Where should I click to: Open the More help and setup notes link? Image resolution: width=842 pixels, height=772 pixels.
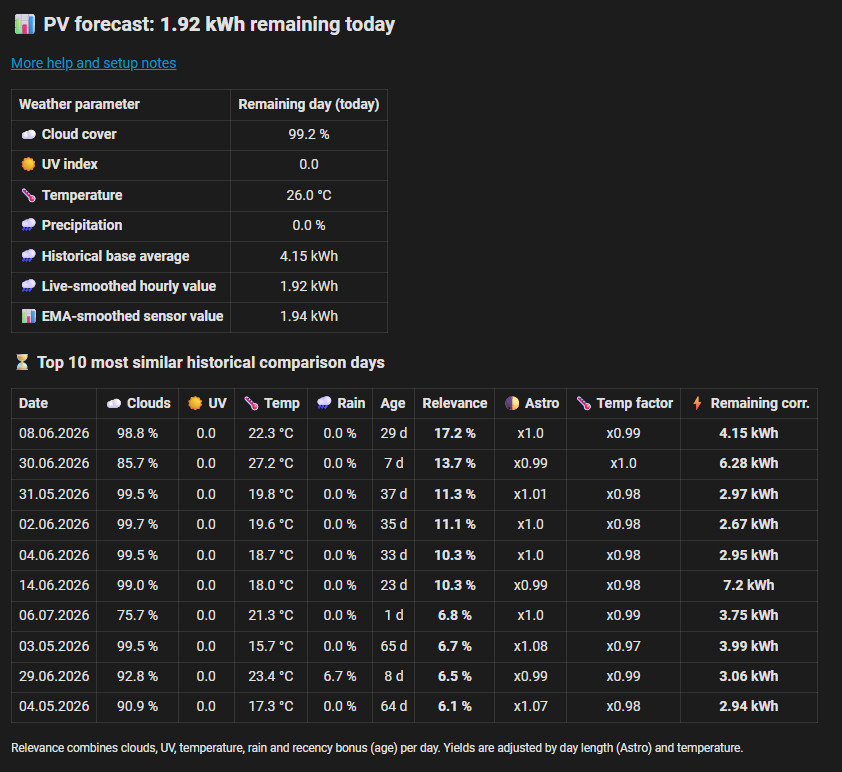pyautogui.click(x=93, y=63)
